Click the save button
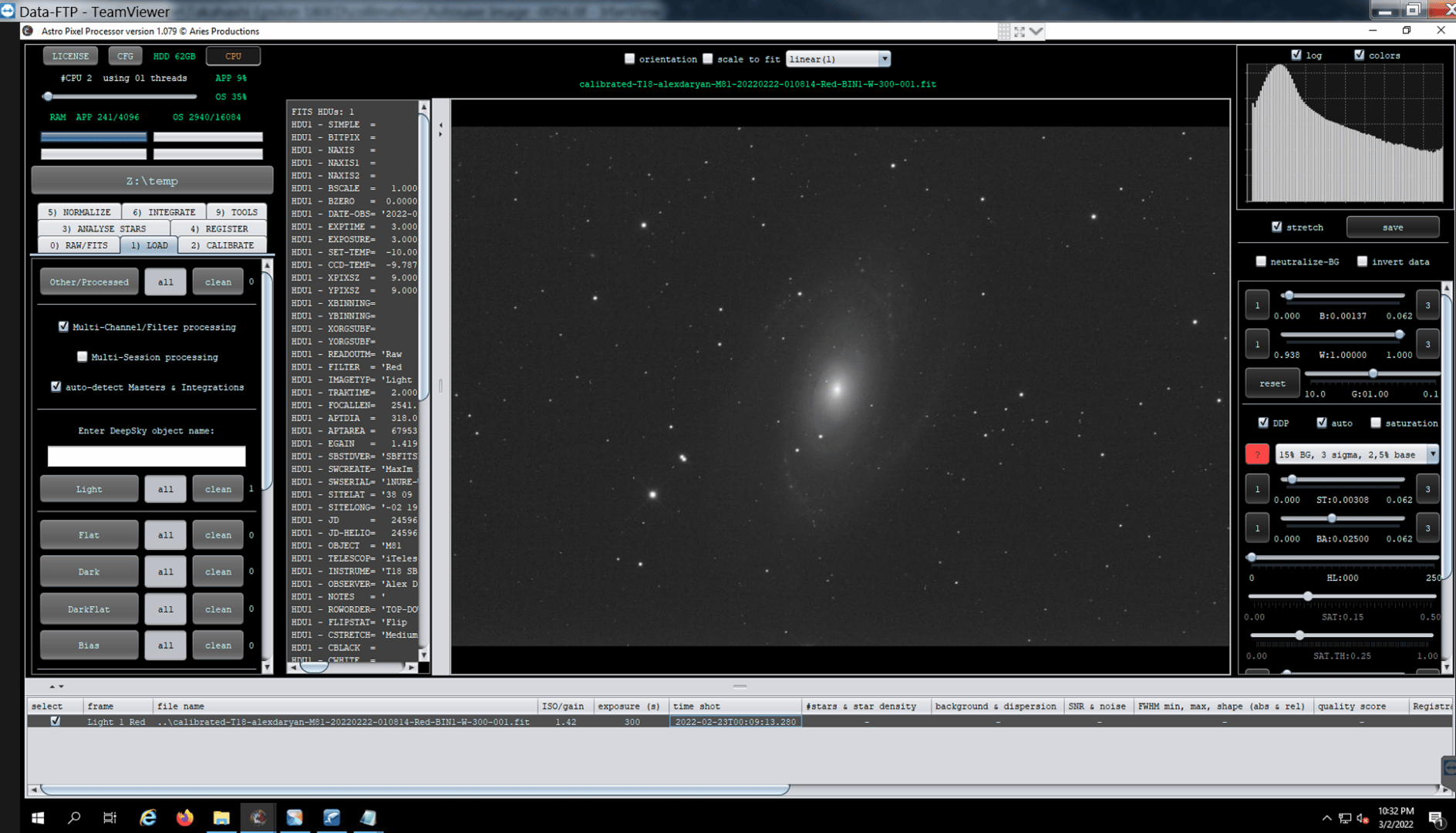Screen dimensions: 1456x833 pyautogui.click(x=1392, y=228)
